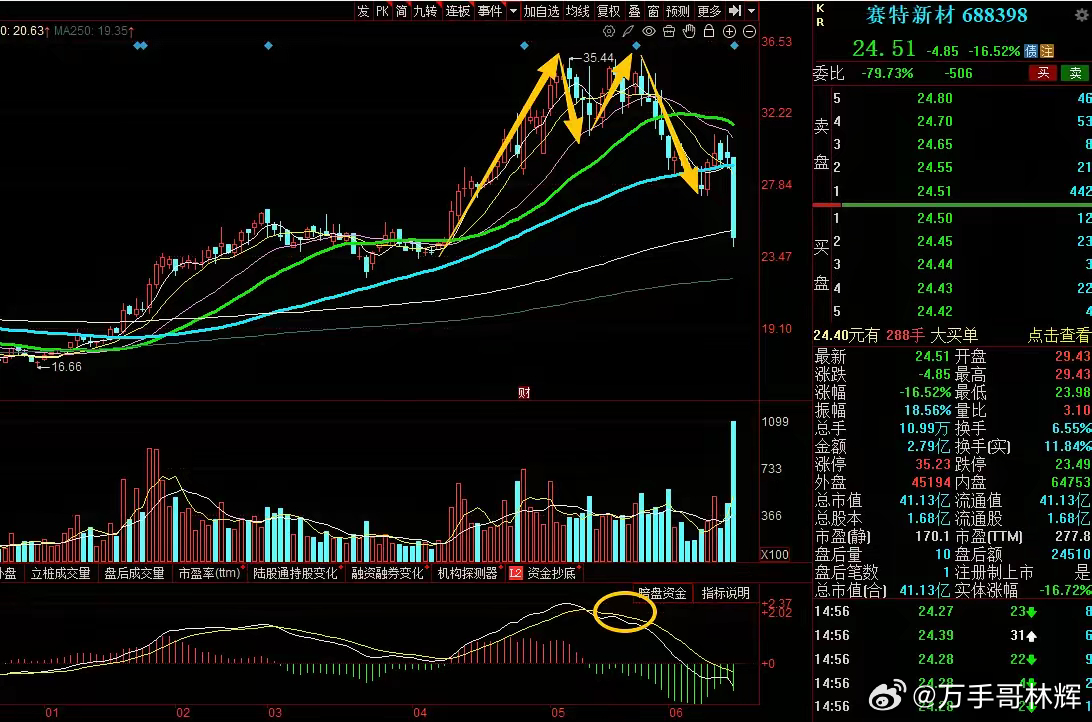Click sell level 5 price 24.80
Viewport: 1092px width, 722px height.
coord(935,98)
